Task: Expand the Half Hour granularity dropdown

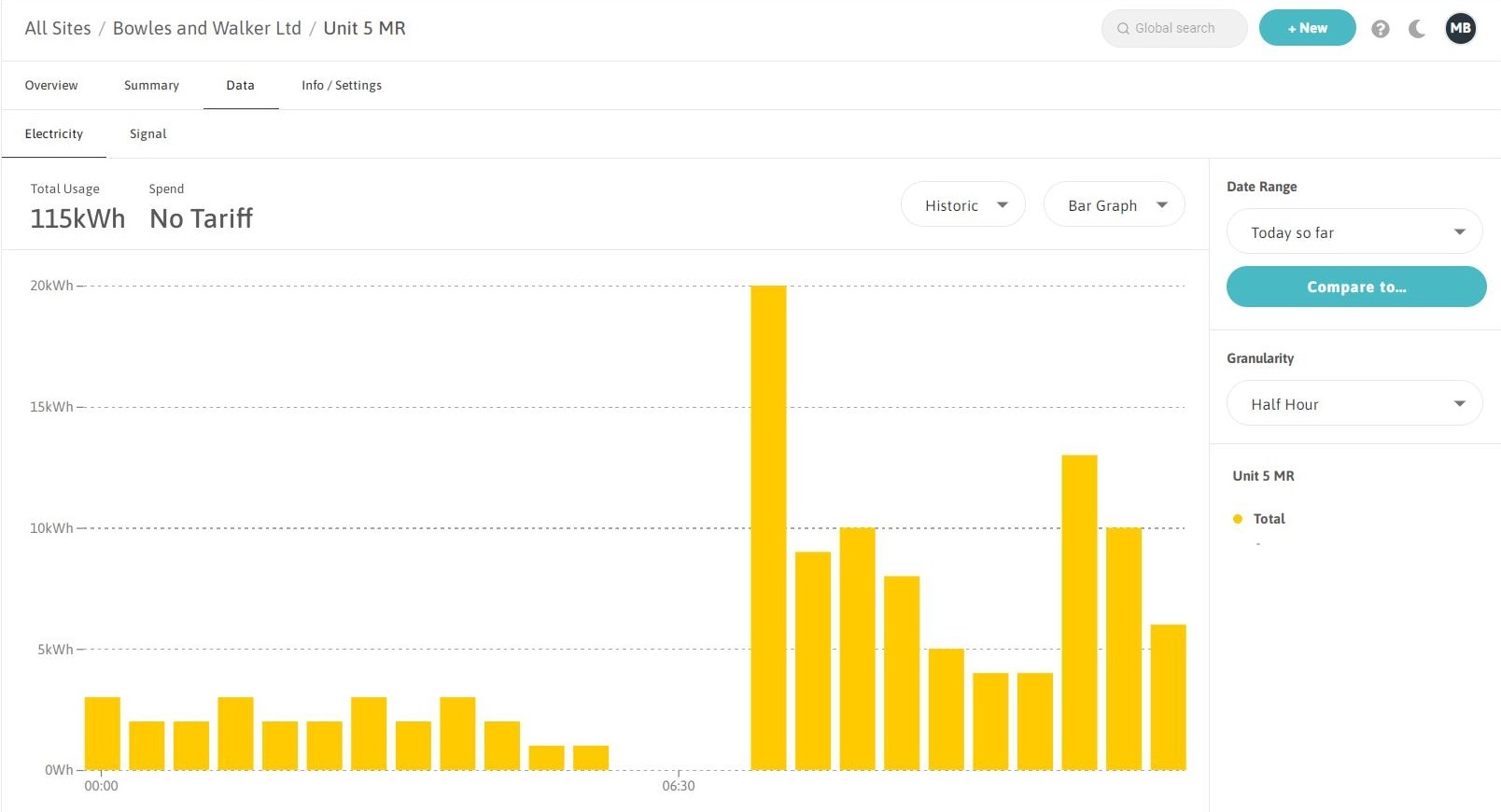Action: 1354,403
